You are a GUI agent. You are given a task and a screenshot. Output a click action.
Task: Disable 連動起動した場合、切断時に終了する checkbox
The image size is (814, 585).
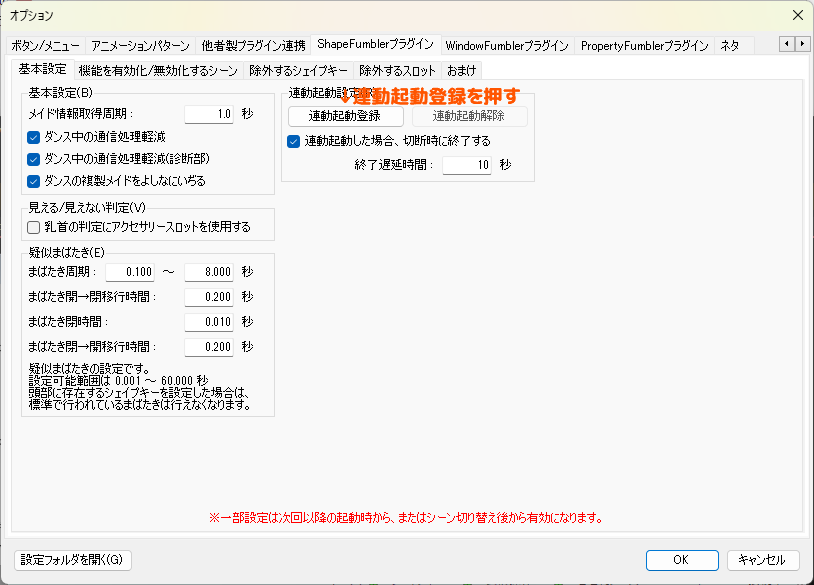[294, 141]
